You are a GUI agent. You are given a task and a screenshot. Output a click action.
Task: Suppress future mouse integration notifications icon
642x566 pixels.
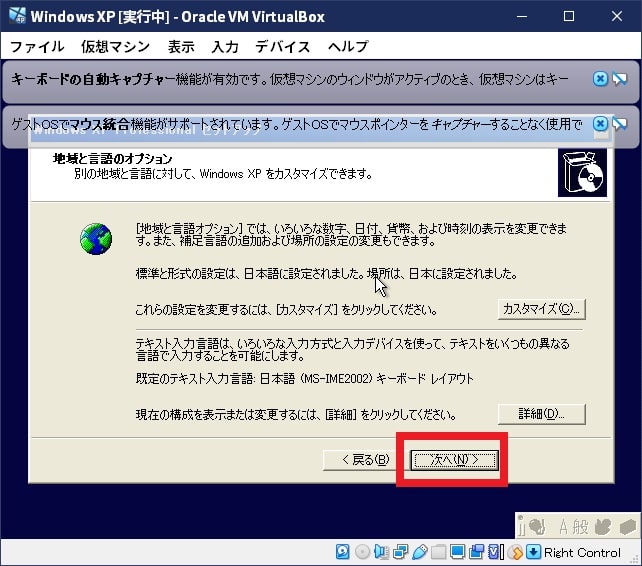click(620, 124)
